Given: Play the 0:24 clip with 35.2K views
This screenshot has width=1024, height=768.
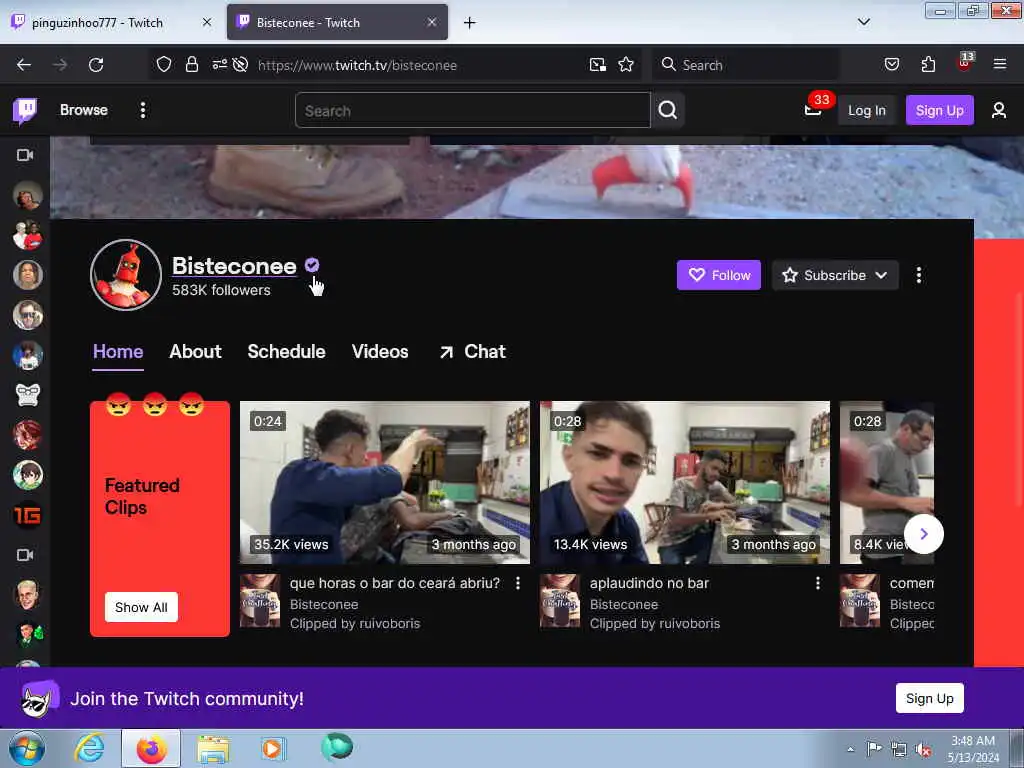Looking at the screenshot, I should point(385,483).
